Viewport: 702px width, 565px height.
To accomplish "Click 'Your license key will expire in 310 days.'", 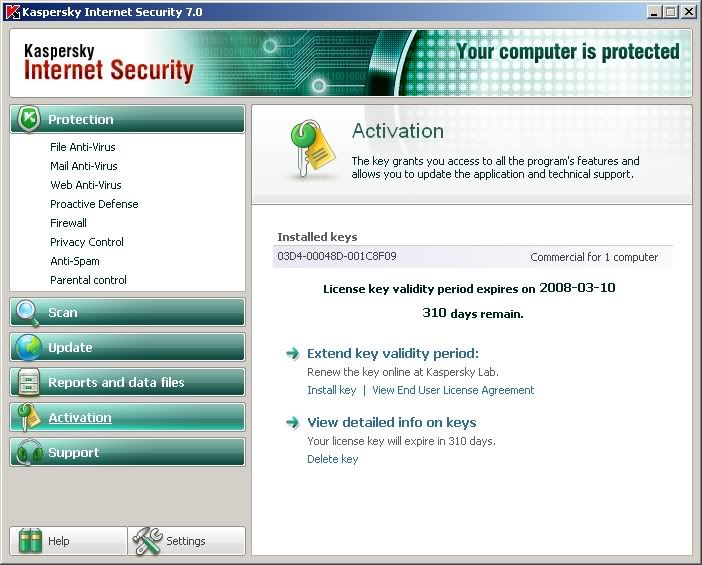I will 401,441.
